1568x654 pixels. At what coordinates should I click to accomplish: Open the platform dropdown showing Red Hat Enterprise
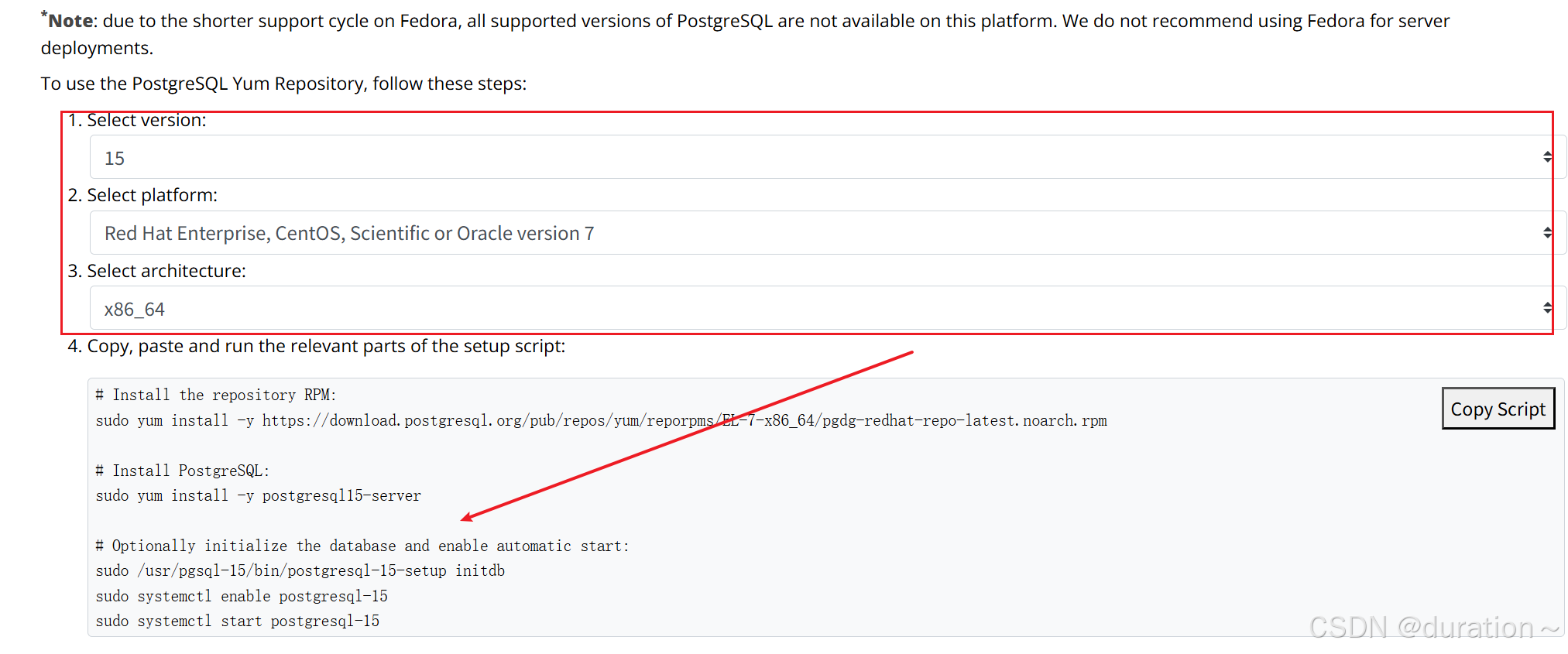pos(828,233)
